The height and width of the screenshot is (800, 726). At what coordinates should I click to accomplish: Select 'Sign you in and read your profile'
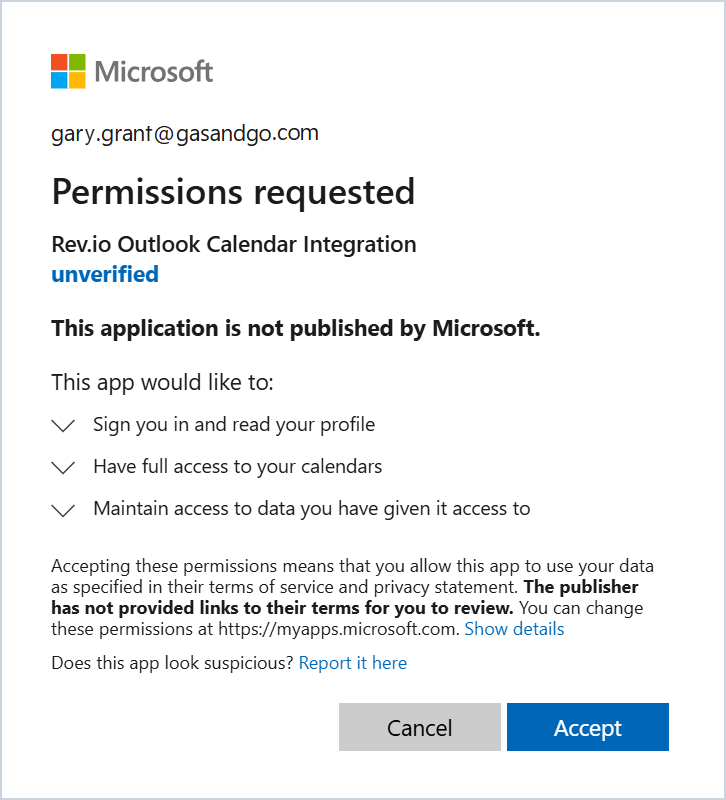[234, 425]
